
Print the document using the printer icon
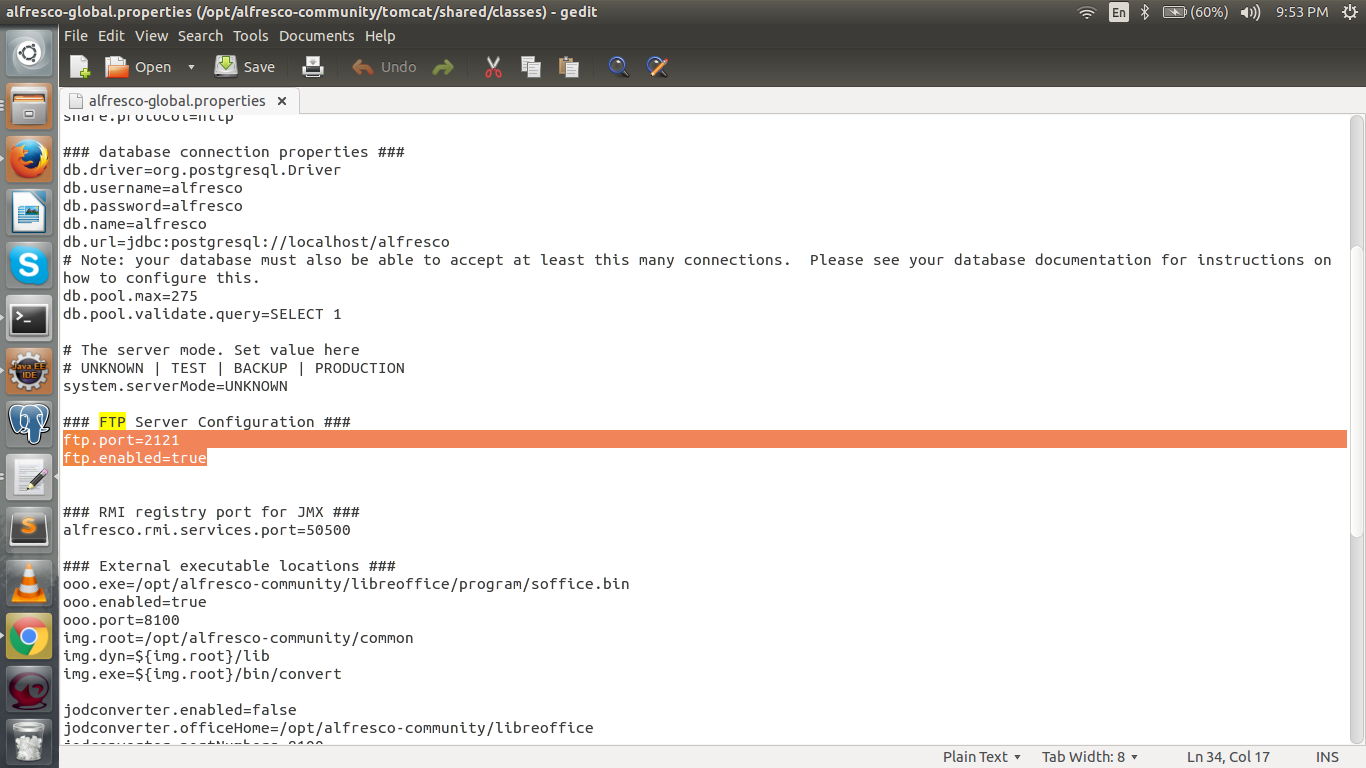click(x=313, y=67)
